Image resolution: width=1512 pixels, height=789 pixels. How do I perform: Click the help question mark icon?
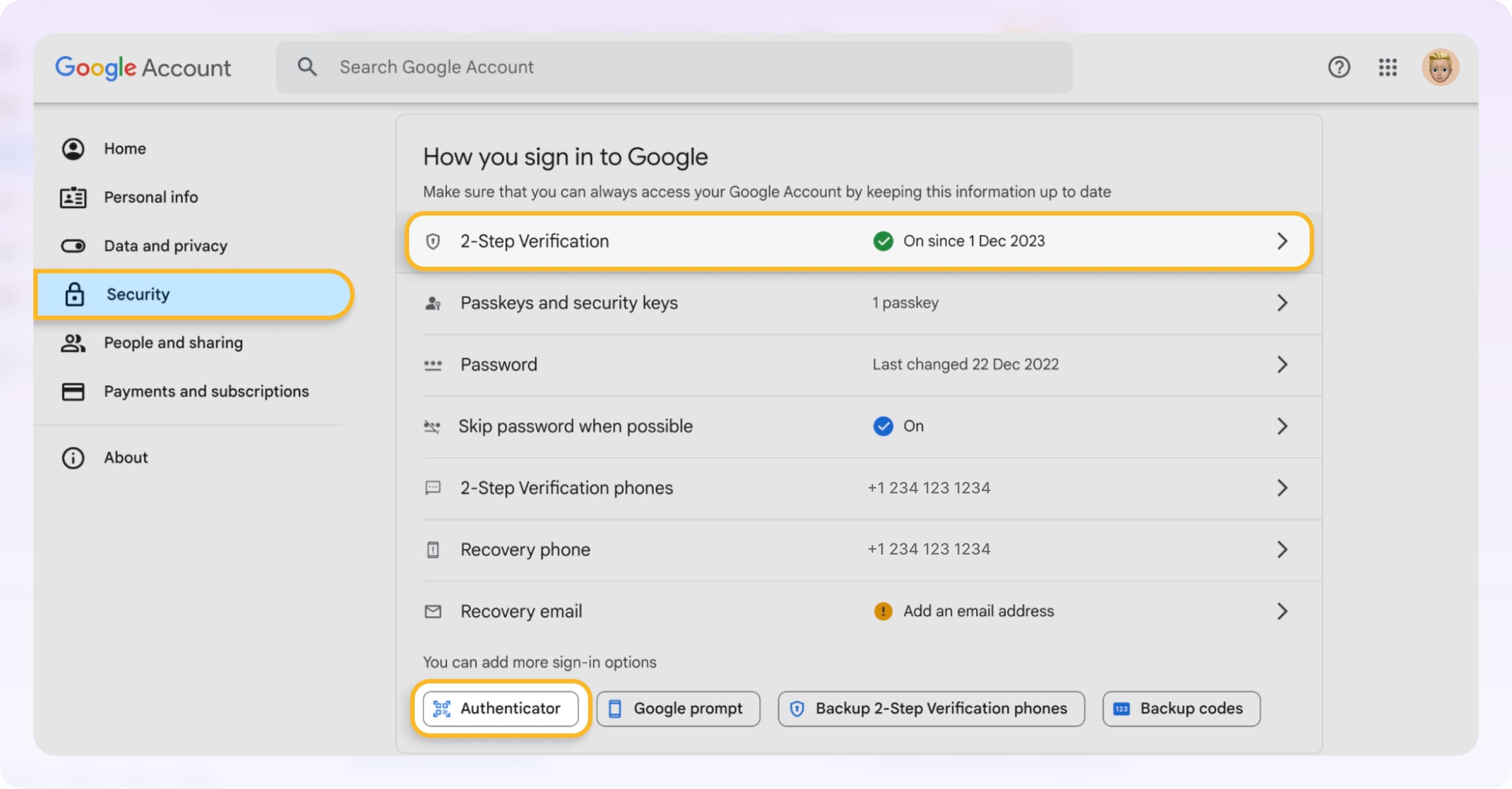point(1340,67)
